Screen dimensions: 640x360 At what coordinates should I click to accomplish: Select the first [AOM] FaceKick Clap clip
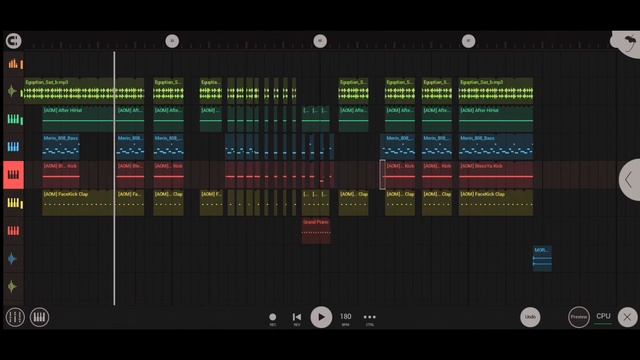coord(79,203)
